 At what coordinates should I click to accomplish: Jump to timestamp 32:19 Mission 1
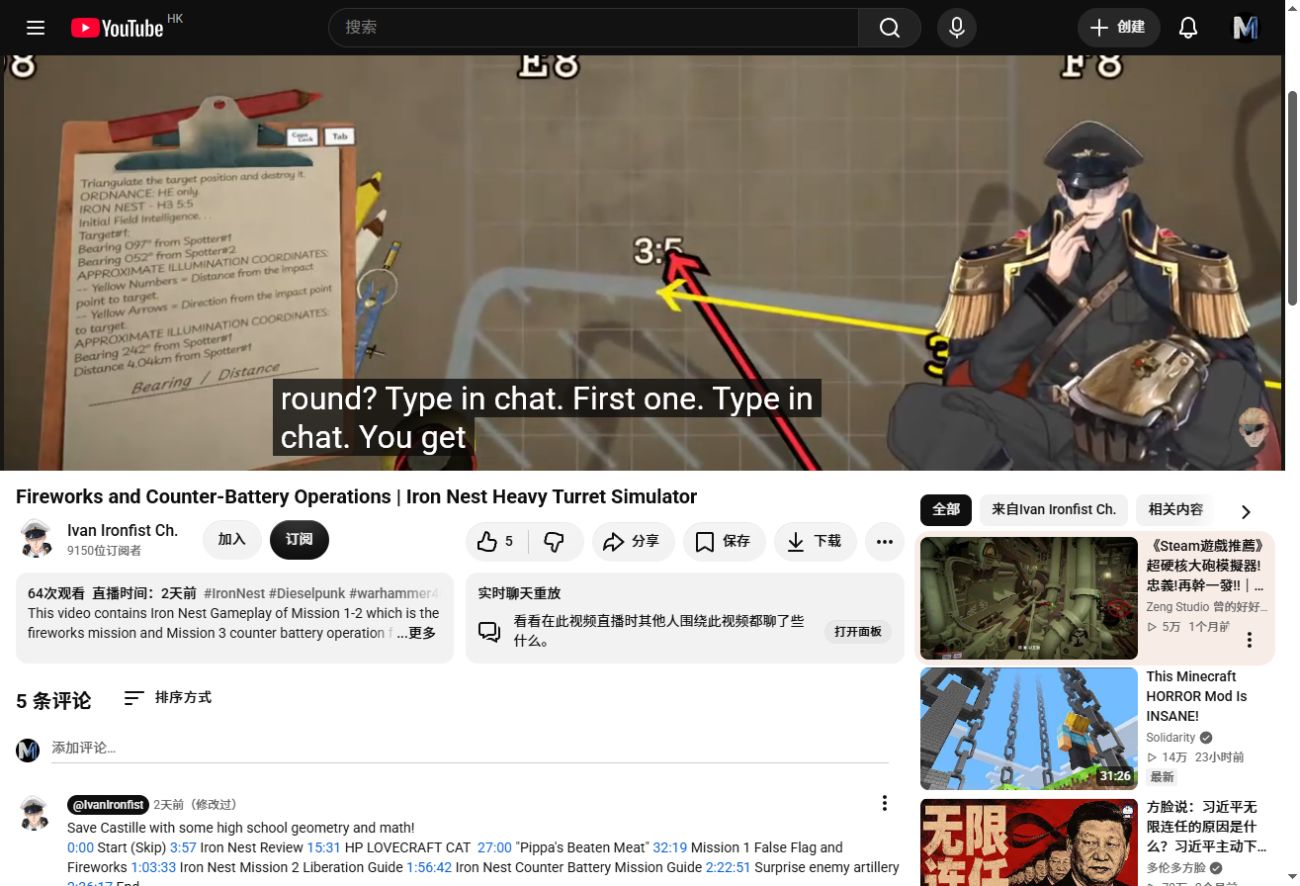click(x=670, y=848)
